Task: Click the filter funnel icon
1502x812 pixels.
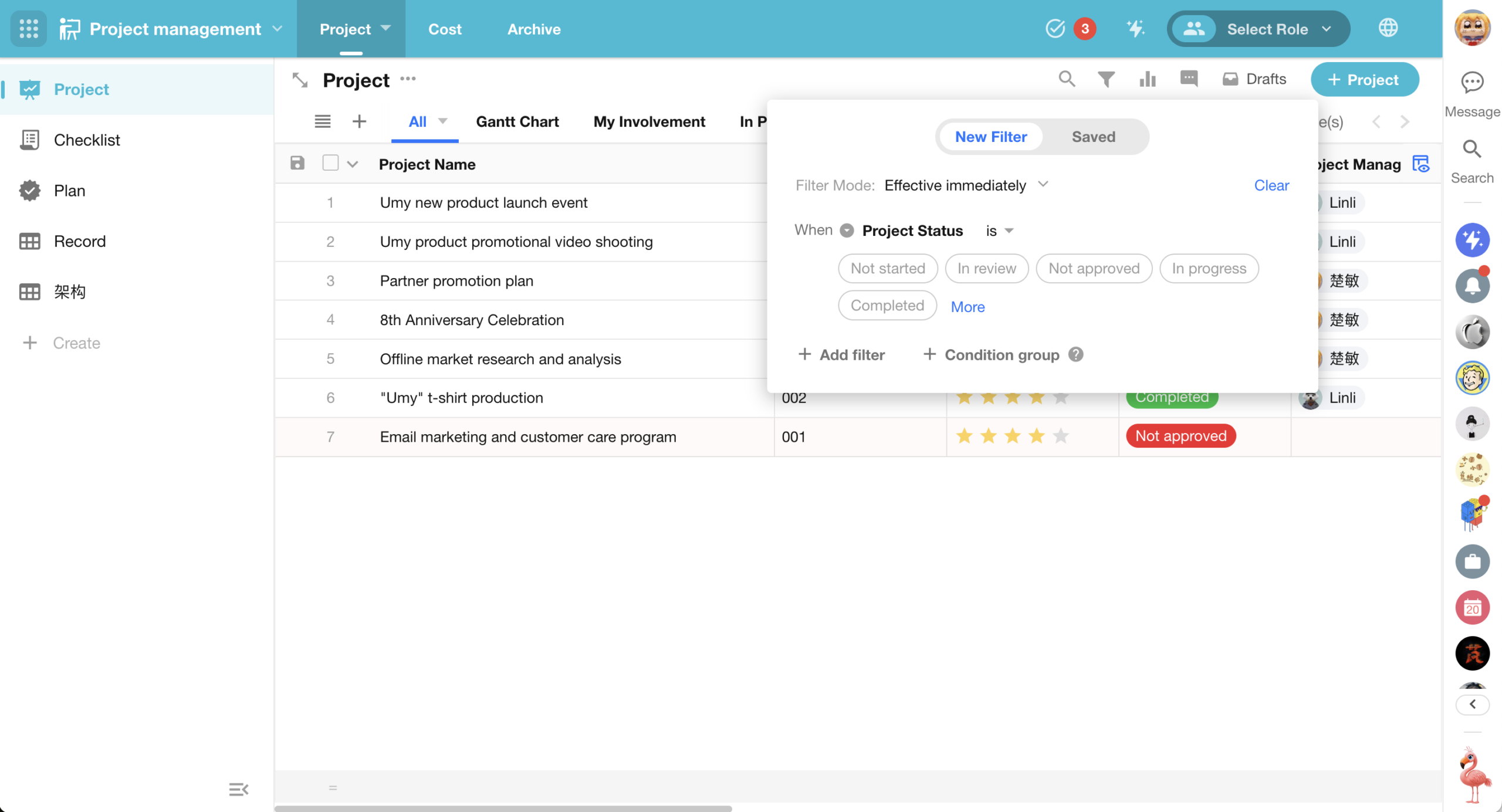Action: (x=1106, y=79)
